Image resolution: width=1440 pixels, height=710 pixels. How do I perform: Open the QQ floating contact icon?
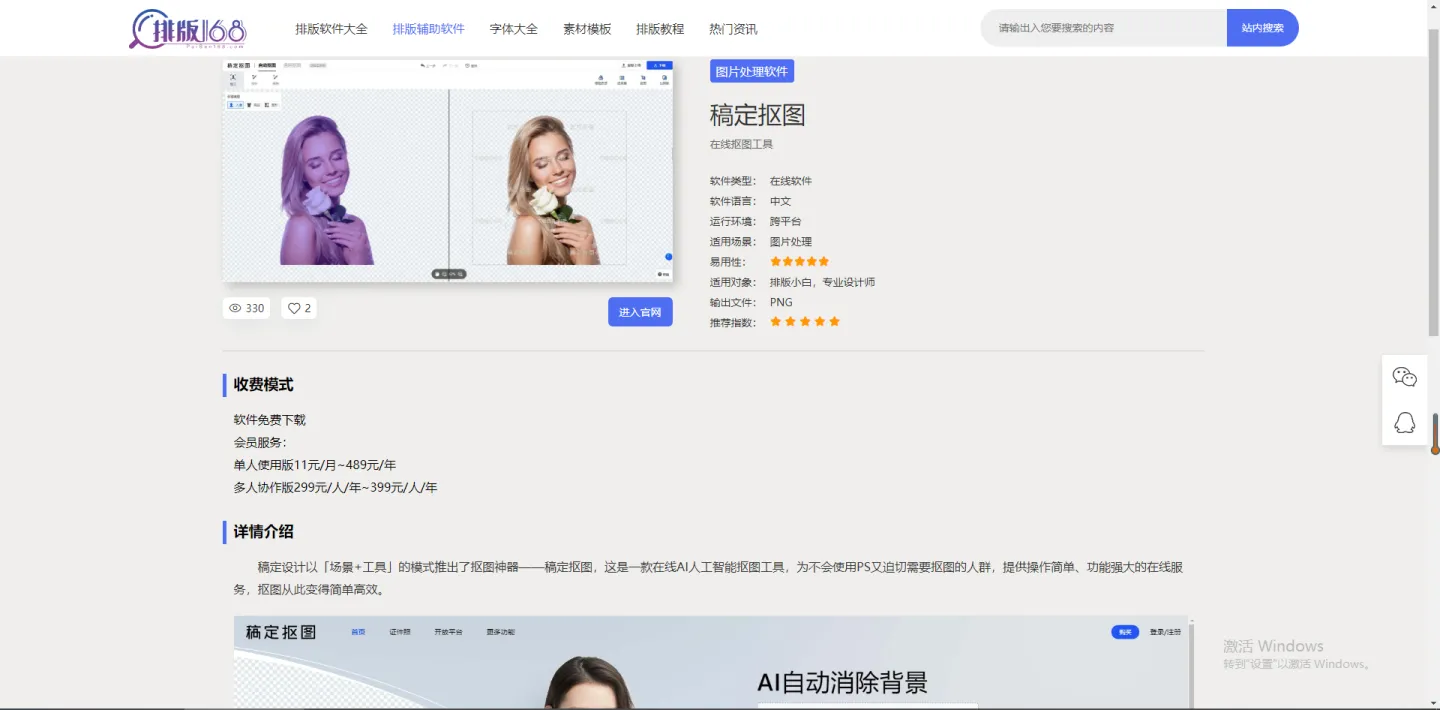pos(1404,423)
